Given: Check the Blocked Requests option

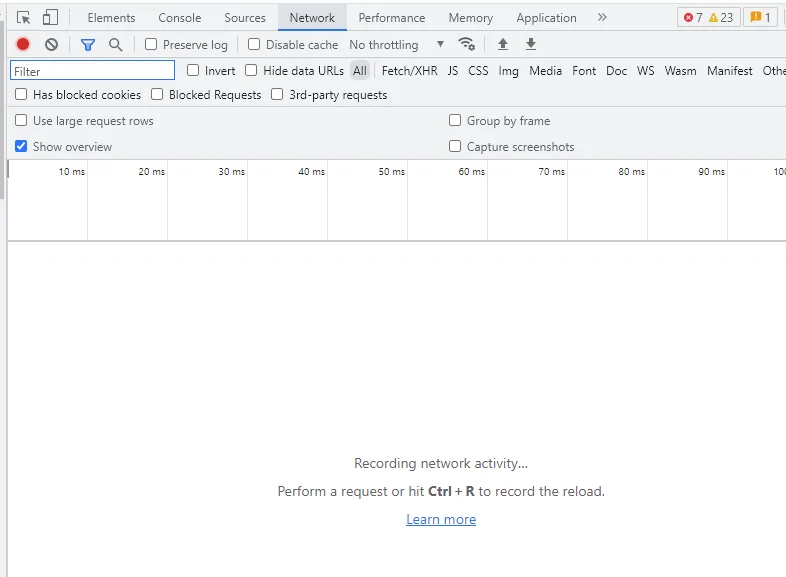Looking at the screenshot, I should (157, 94).
